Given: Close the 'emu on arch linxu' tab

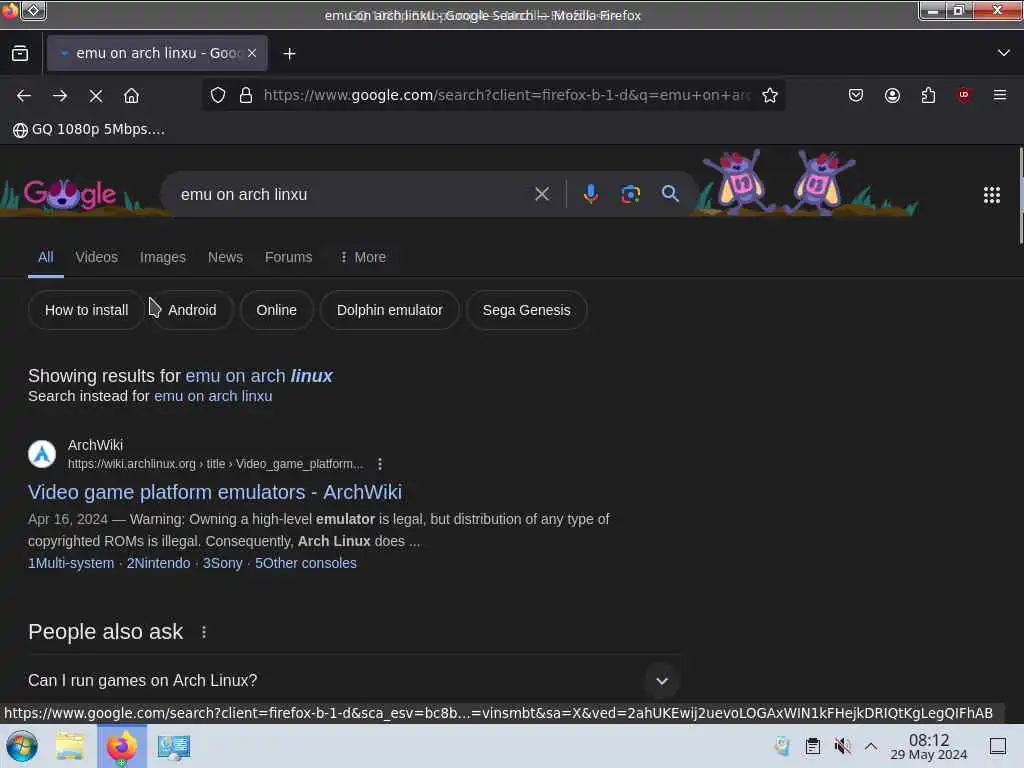Looking at the screenshot, I should [x=252, y=54].
